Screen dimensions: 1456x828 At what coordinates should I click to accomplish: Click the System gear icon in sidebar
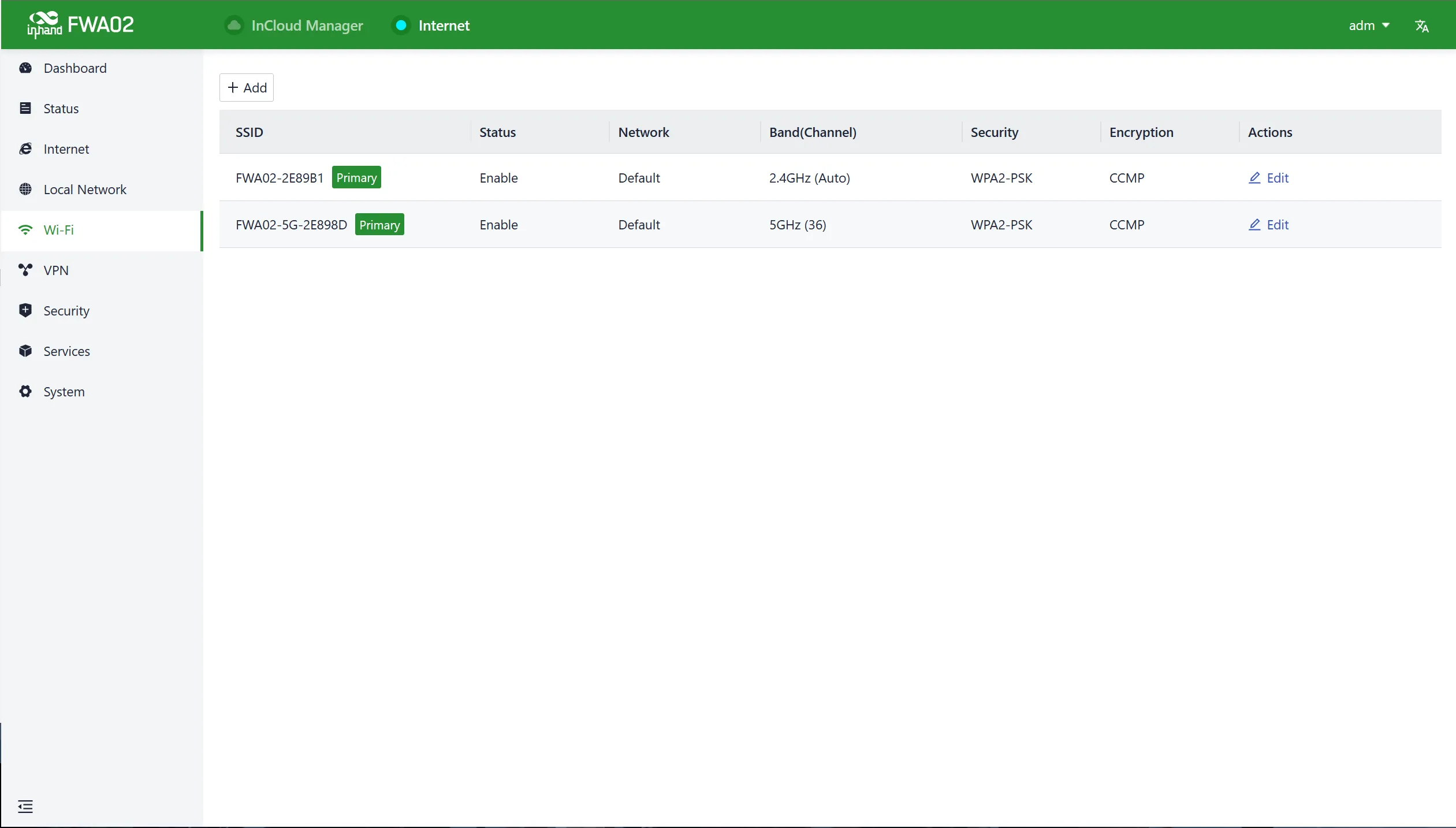(25, 392)
